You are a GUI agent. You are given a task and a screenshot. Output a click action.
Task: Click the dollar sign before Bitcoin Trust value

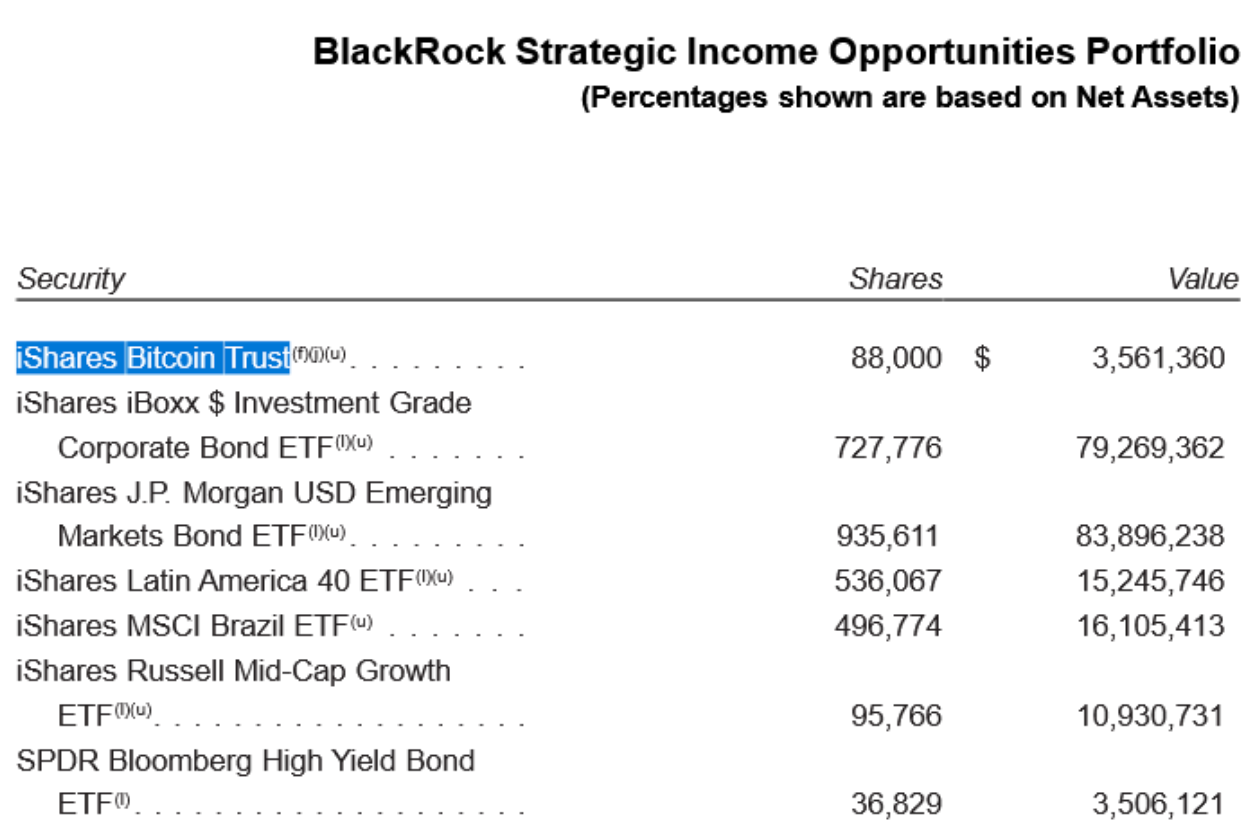[x=982, y=358]
